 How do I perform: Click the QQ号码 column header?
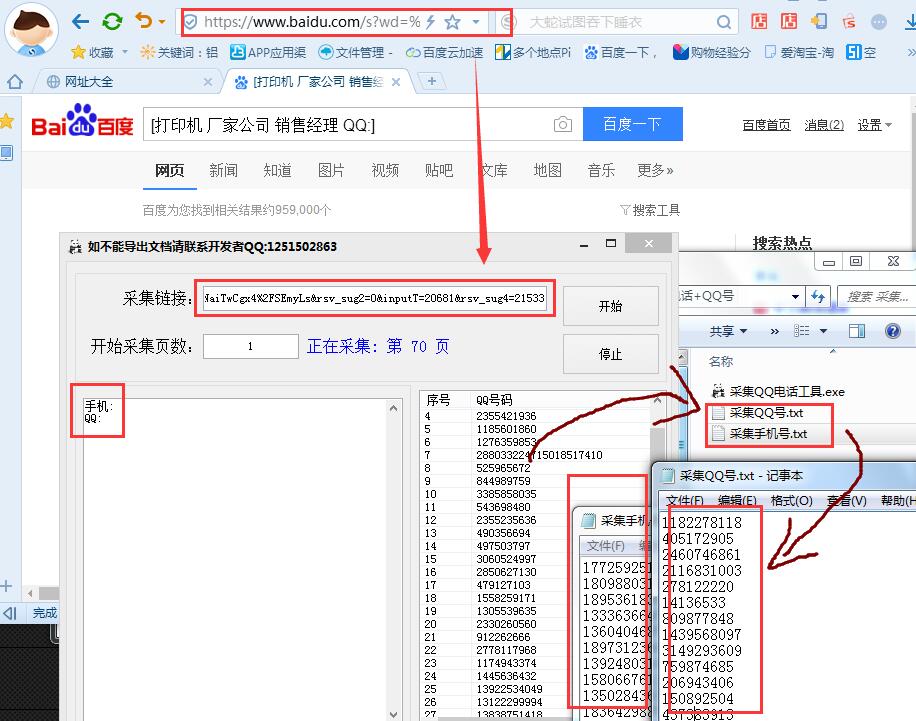(x=494, y=400)
